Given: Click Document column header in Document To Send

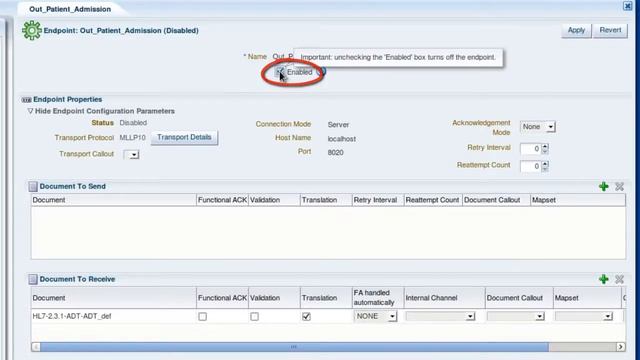Looking at the screenshot, I should 113,200.
